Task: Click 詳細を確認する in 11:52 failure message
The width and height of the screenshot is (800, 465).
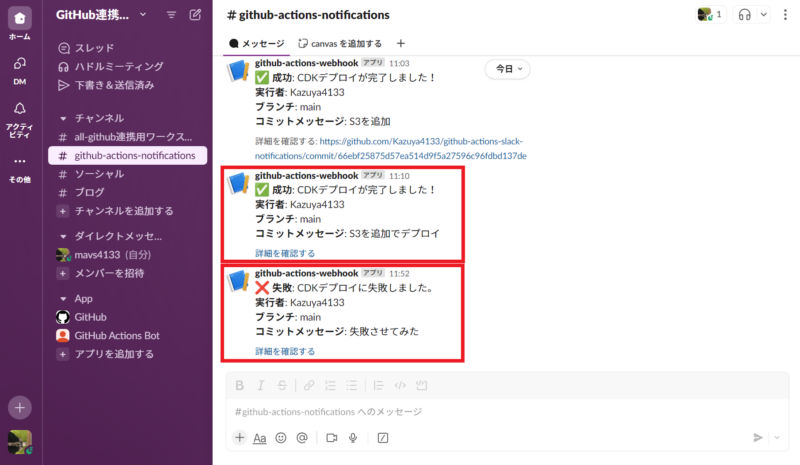Action: (285, 351)
